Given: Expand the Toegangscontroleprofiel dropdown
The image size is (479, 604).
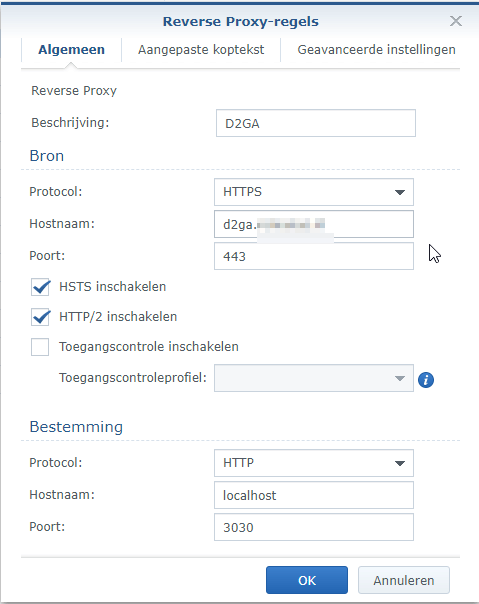Looking at the screenshot, I should pyautogui.click(x=314, y=378).
